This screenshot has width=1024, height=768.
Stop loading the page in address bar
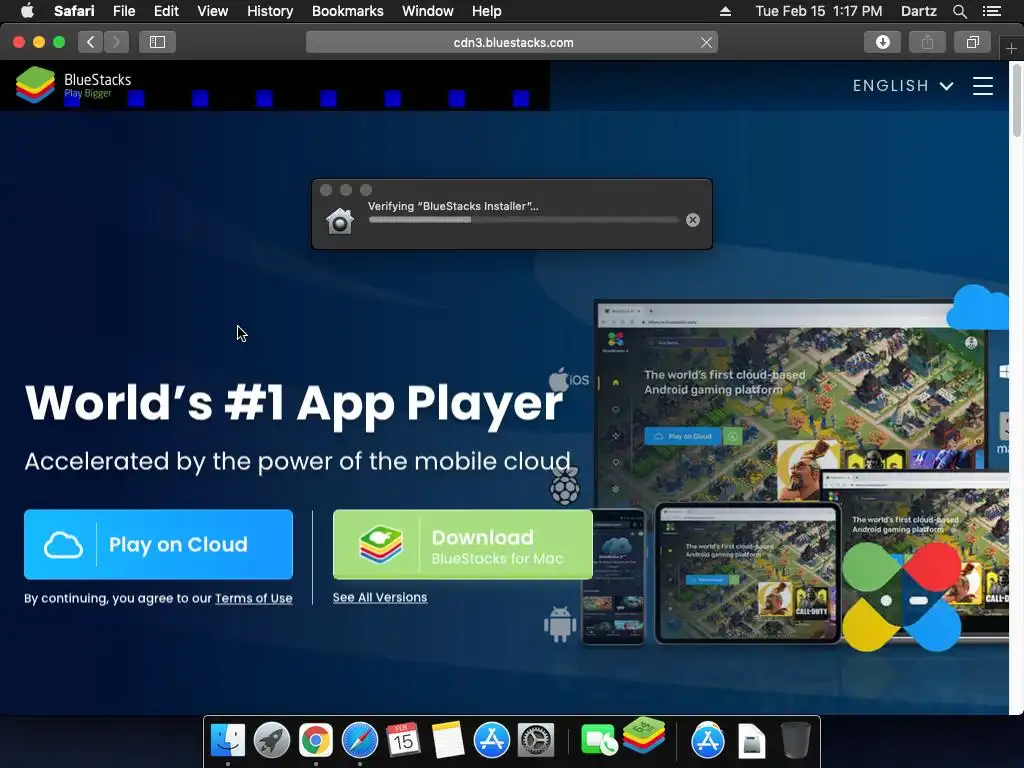click(706, 42)
